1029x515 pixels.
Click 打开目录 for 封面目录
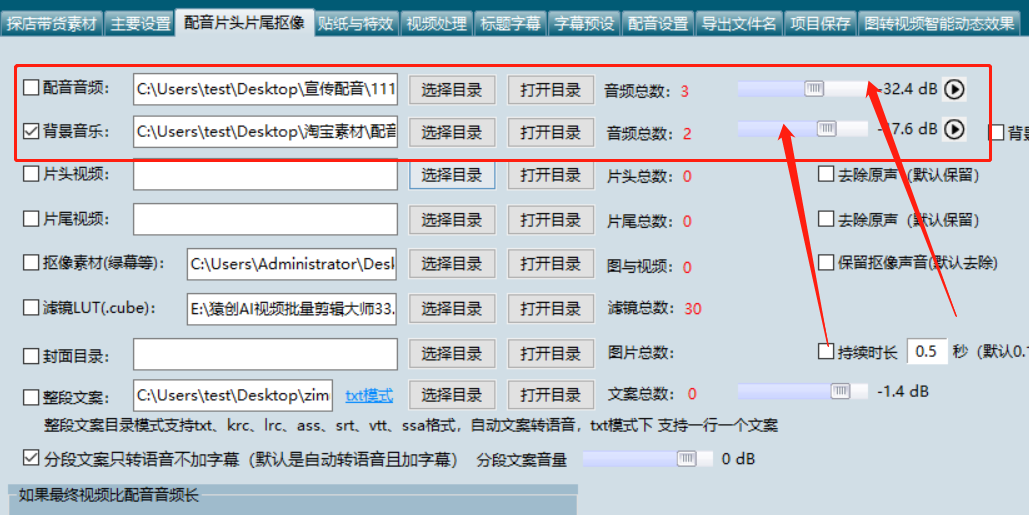point(551,354)
